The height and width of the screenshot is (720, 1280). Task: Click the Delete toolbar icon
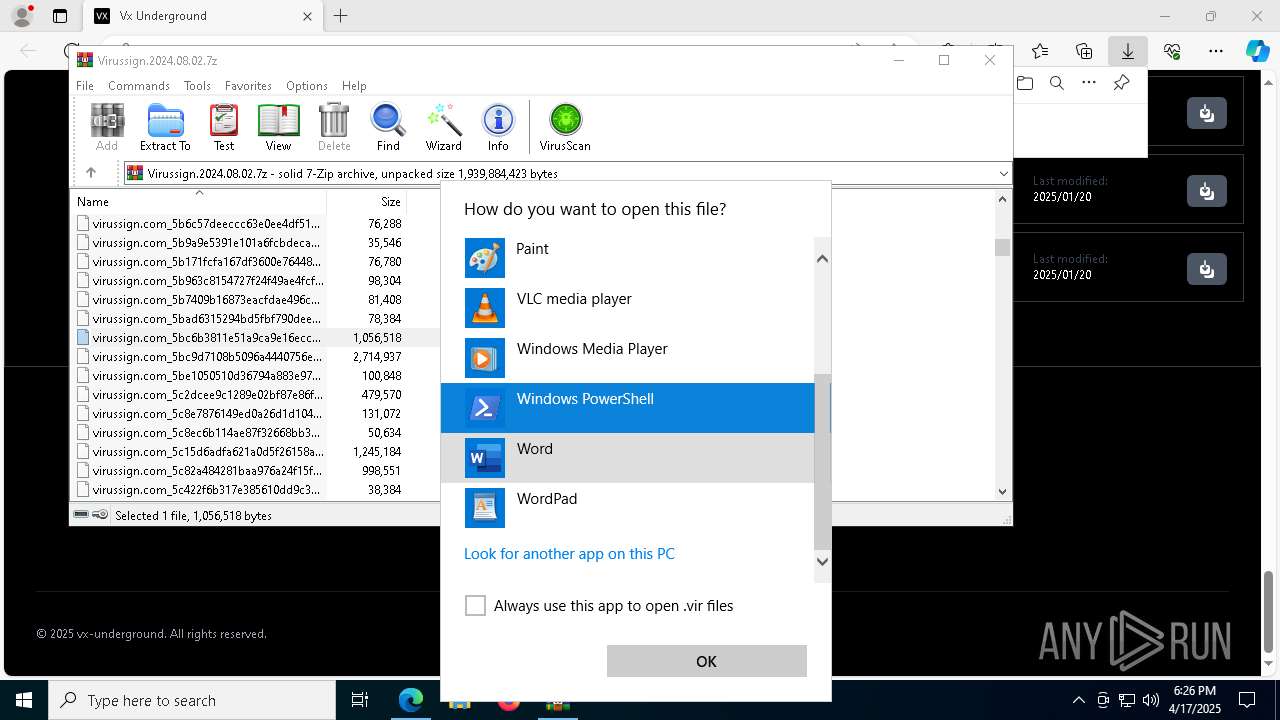[334, 127]
